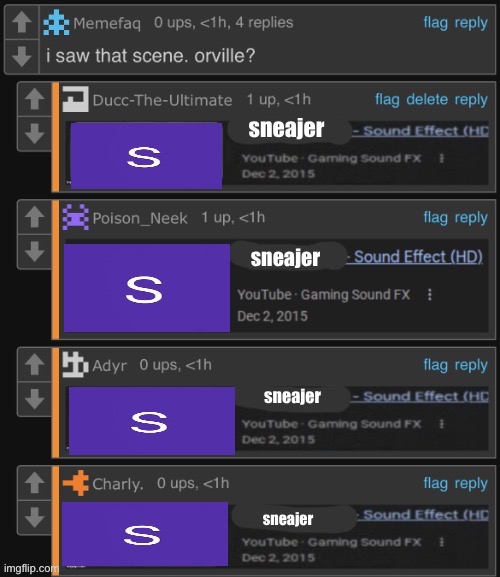The image size is (500, 577).
Task: Click purple S thumbnail in Charly.'s reply
Action: (145, 534)
